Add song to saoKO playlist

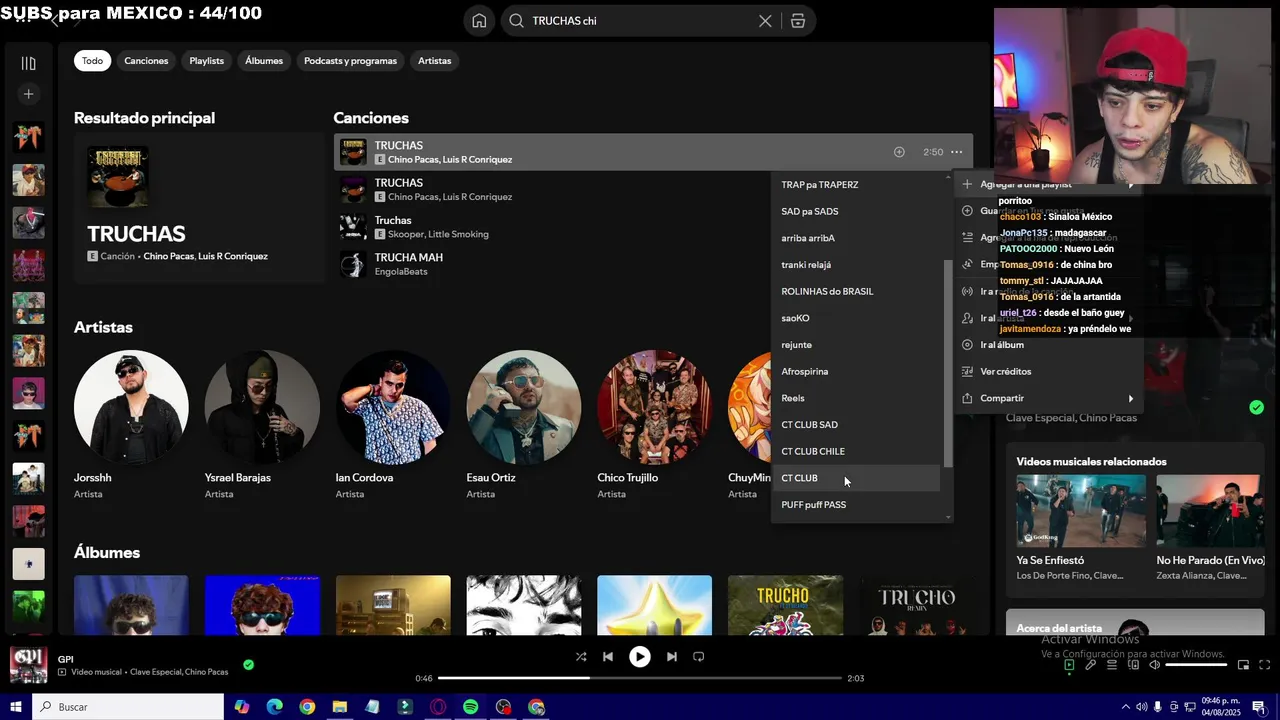[857, 318]
